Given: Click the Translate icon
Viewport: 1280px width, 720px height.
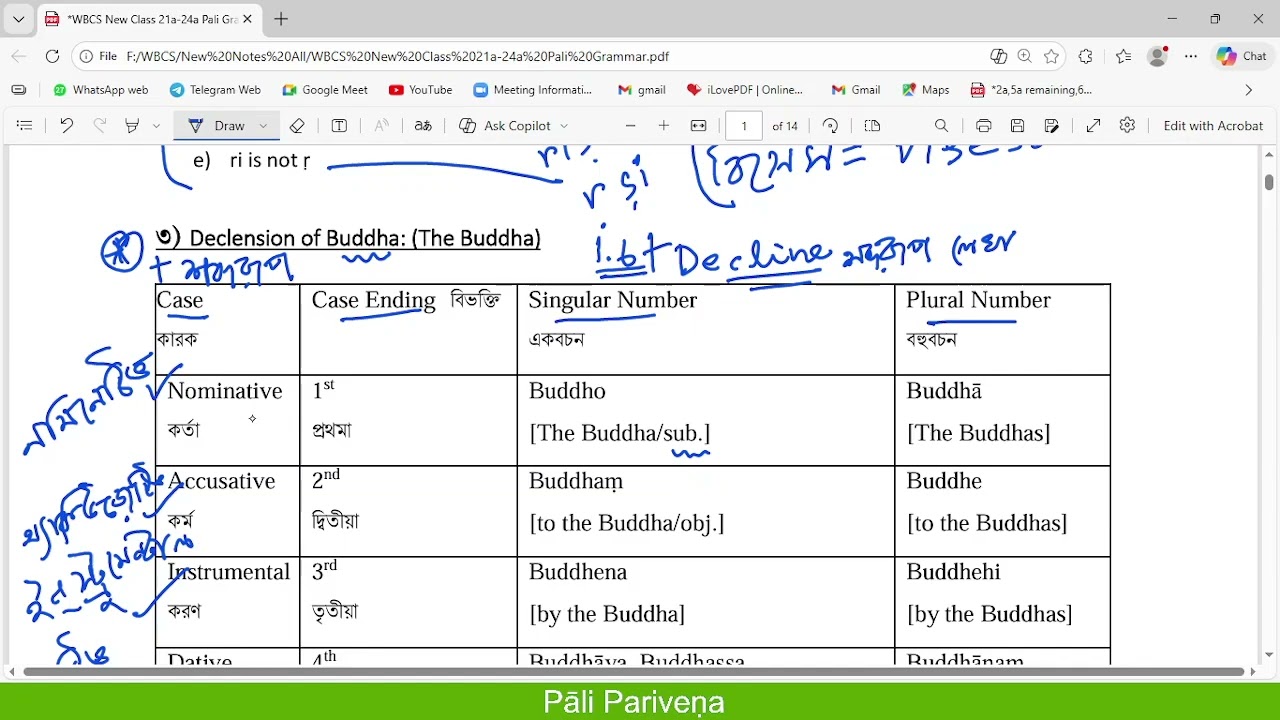Looking at the screenshot, I should click(x=423, y=126).
